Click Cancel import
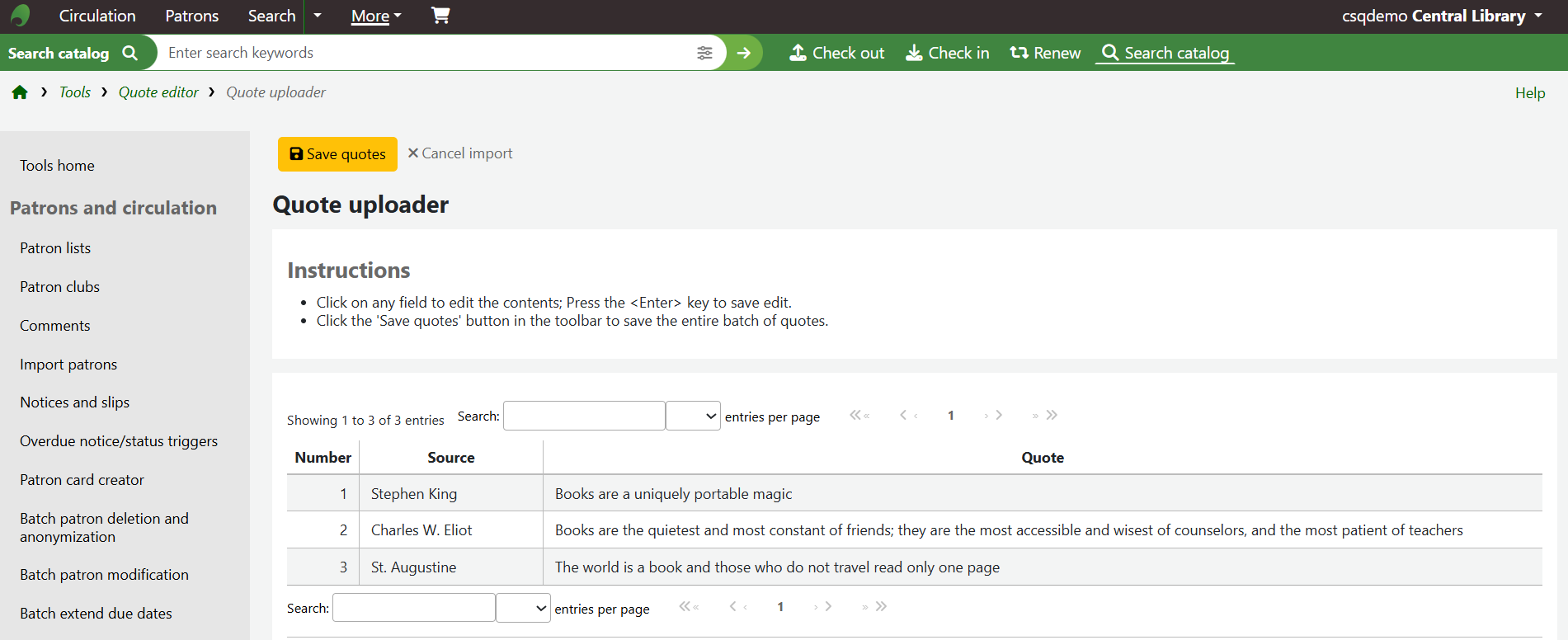 click(x=460, y=153)
